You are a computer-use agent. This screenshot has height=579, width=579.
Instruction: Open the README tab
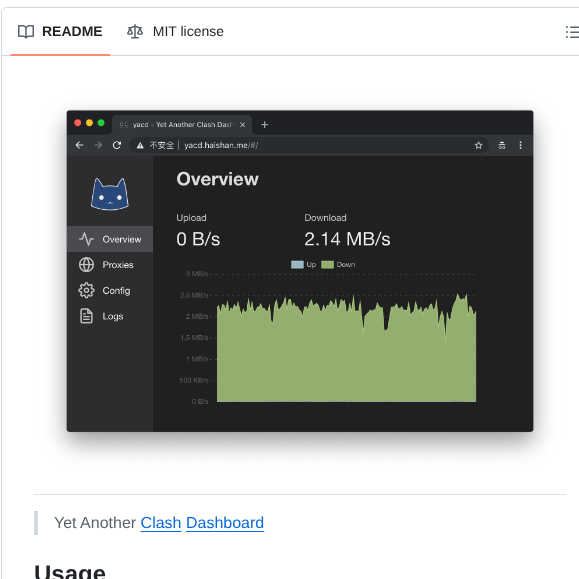point(60,31)
